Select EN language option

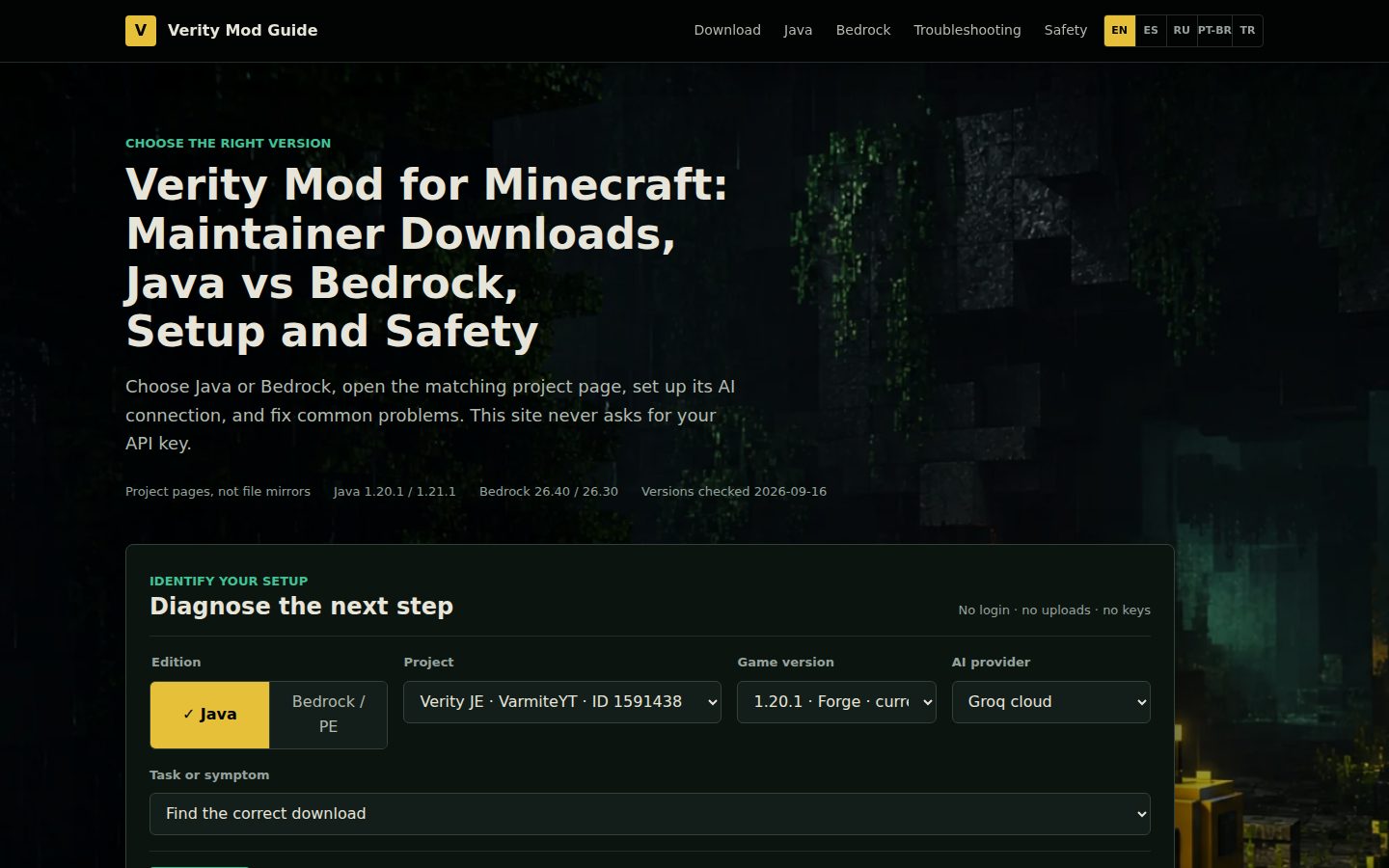pyautogui.click(x=1120, y=31)
